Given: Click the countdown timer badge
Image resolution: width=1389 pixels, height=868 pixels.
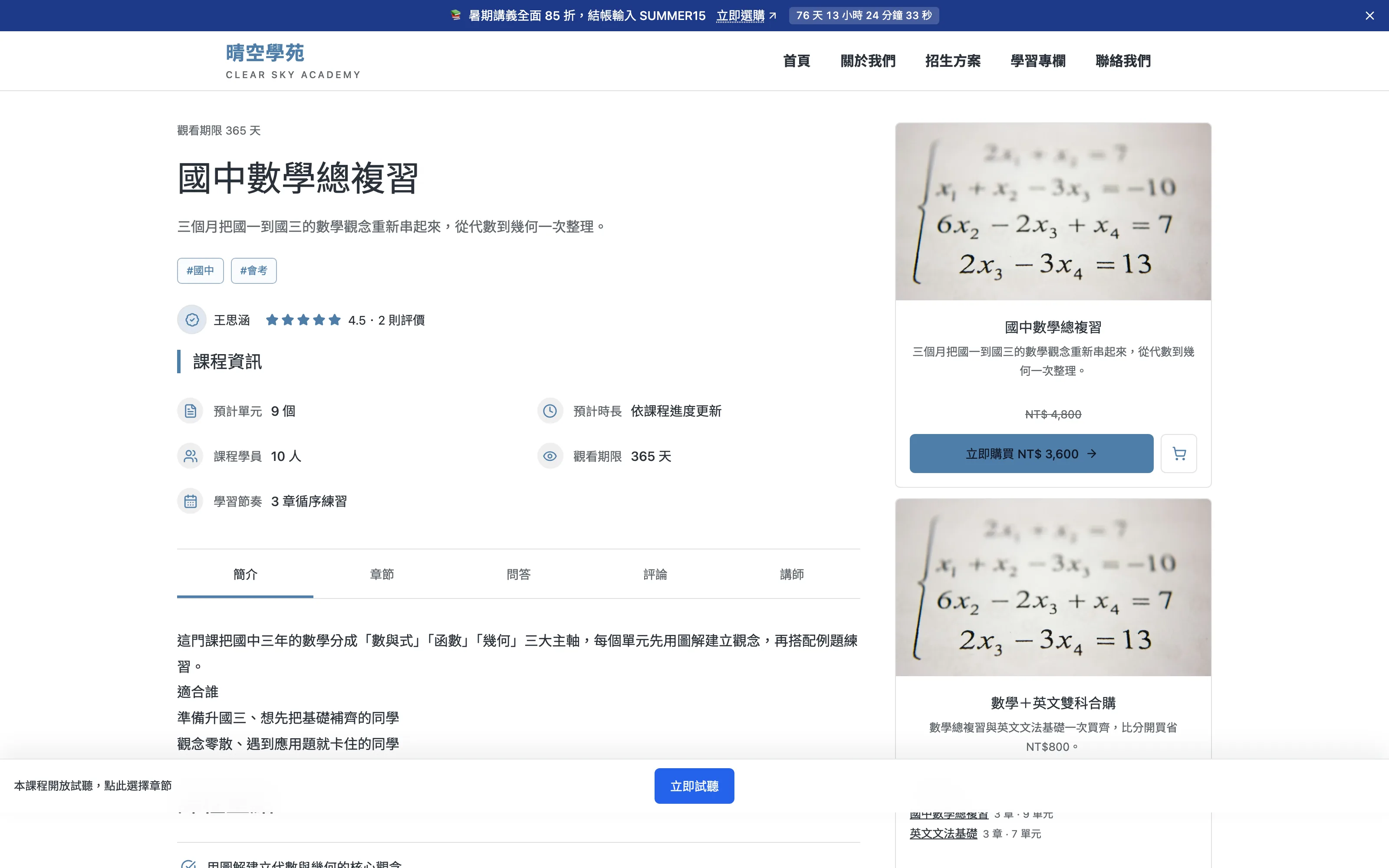Looking at the screenshot, I should click(864, 16).
